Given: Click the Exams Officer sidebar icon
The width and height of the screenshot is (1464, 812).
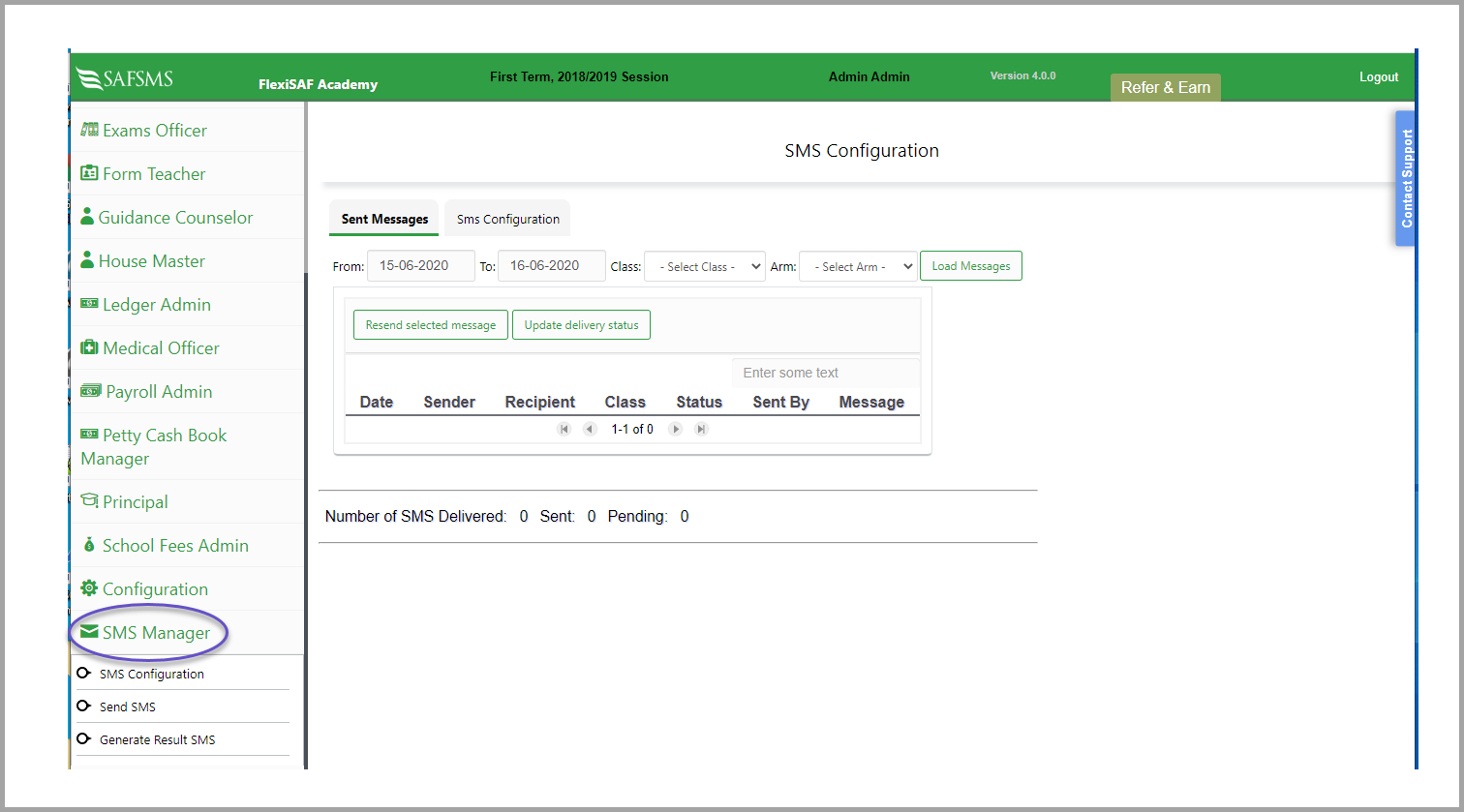Looking at the screenshot, I should coord(89,130).
